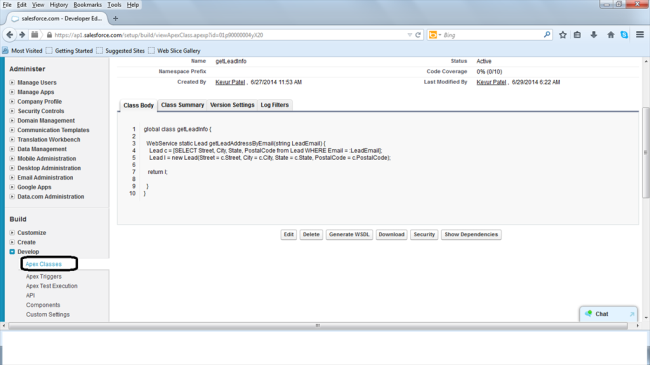Click the vertical page scrollbar

coord(645,153)
